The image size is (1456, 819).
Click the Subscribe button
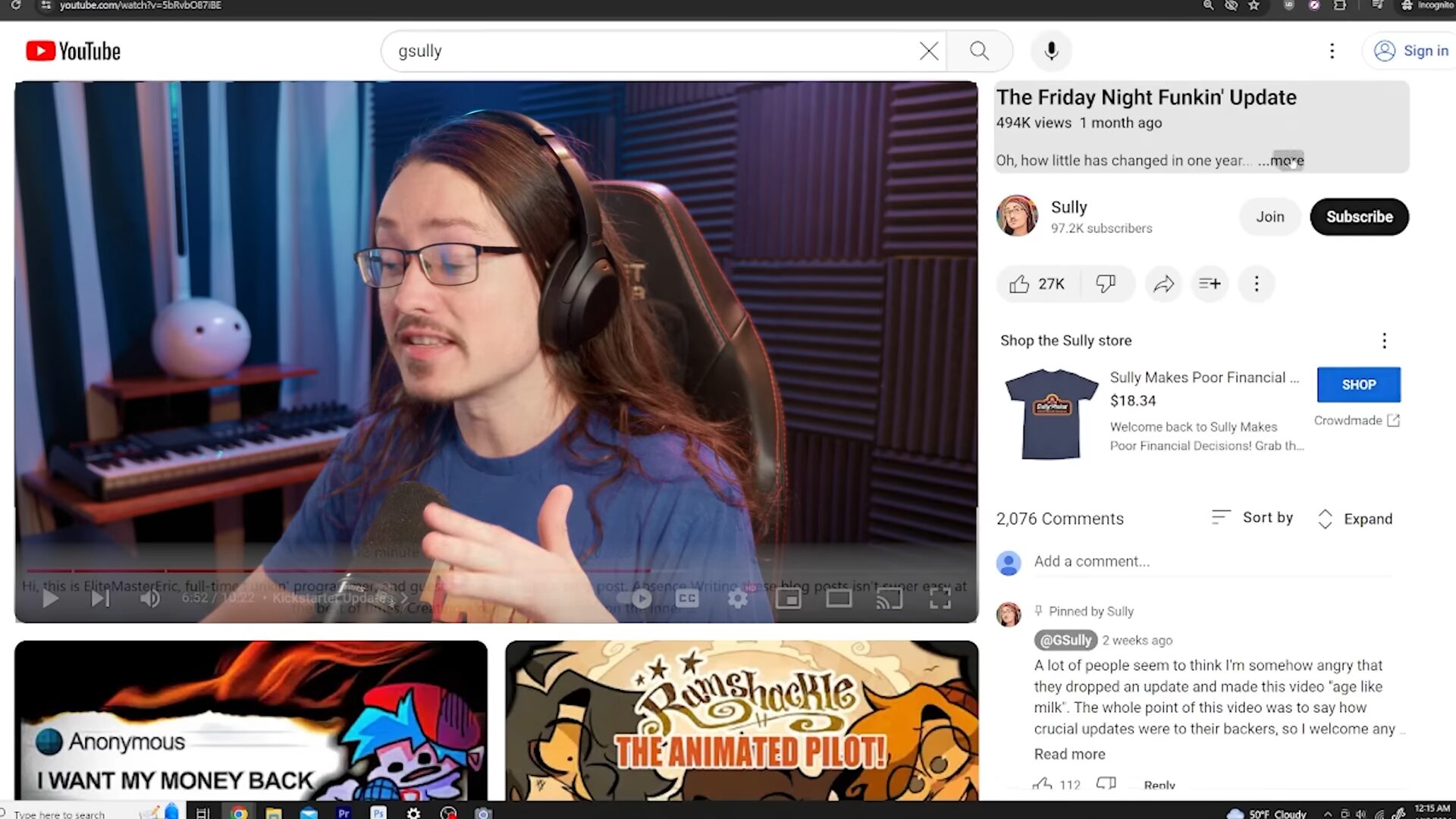point(1359,217)
